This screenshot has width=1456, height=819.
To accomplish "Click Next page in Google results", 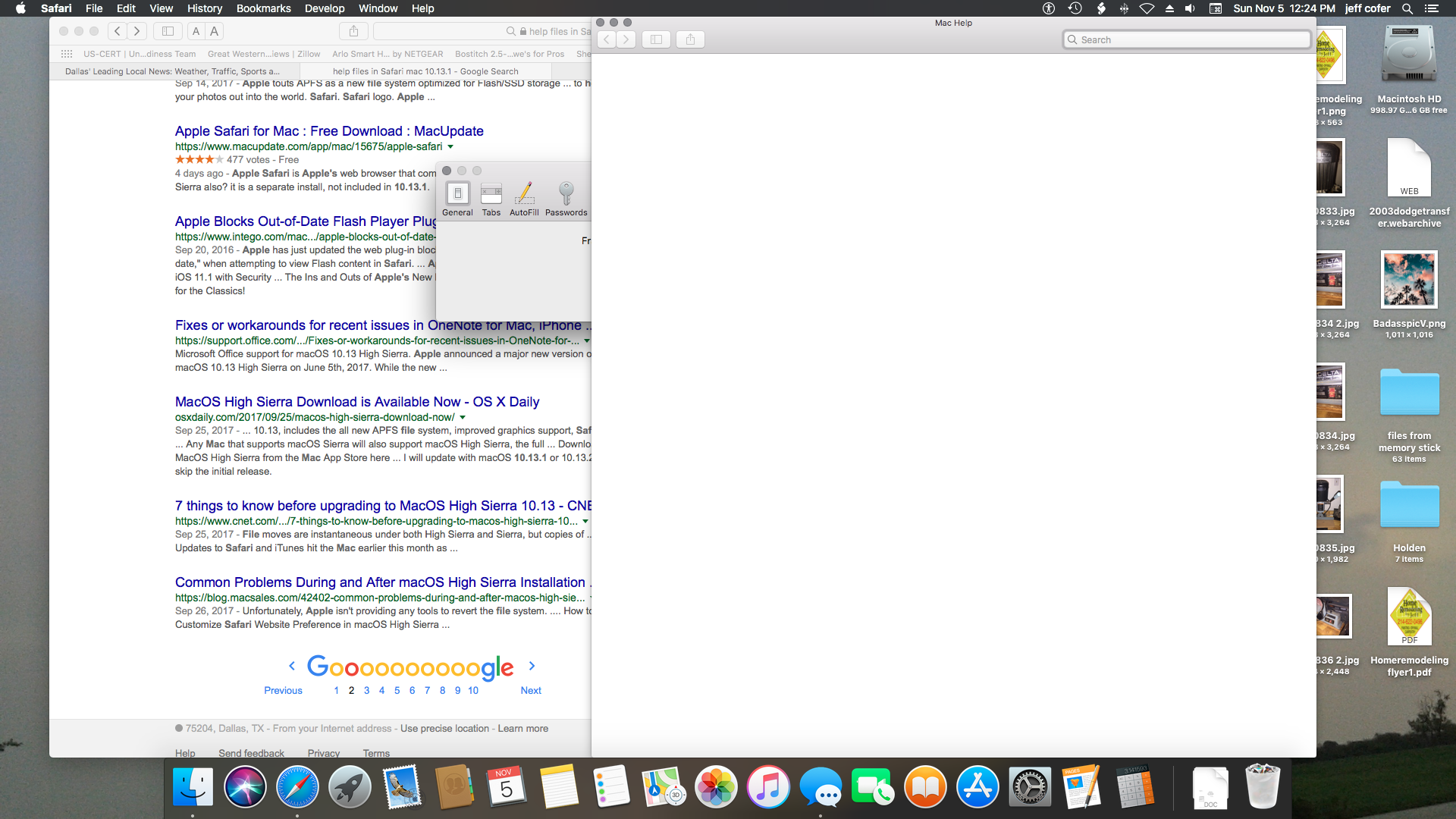I will click(x=530, y=690).
